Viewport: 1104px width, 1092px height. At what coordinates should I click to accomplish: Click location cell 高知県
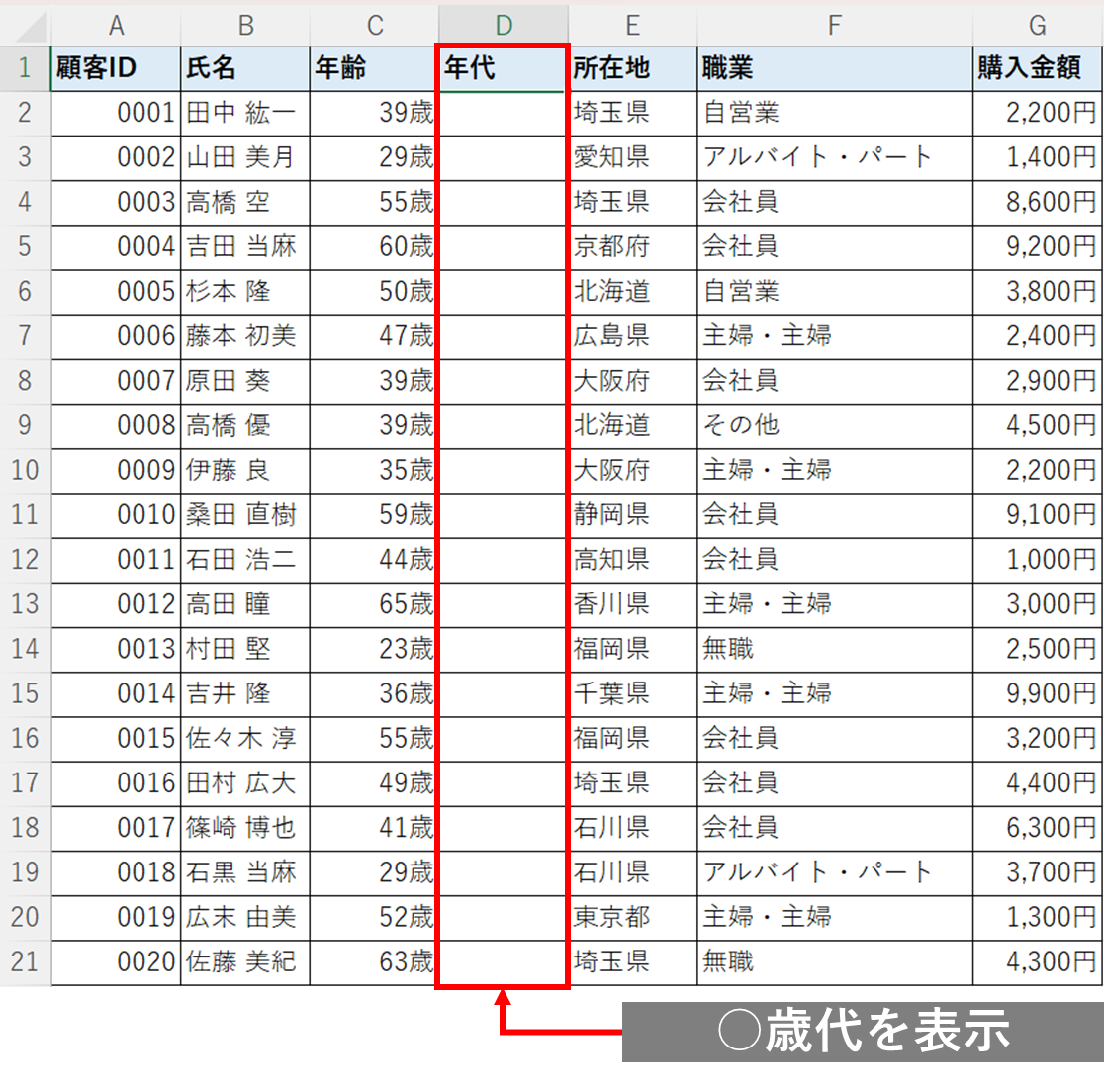pyautogui.click(x=632, y=560)
